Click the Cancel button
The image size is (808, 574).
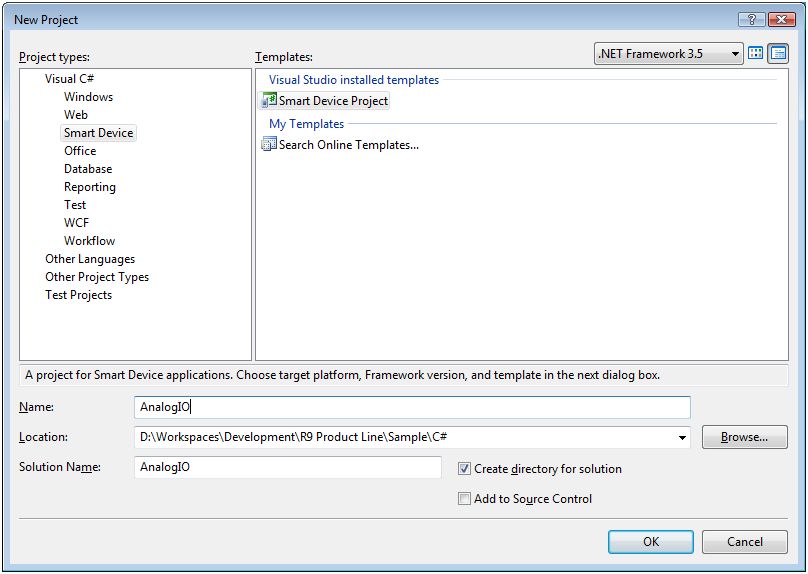click(x=744, y=542)
